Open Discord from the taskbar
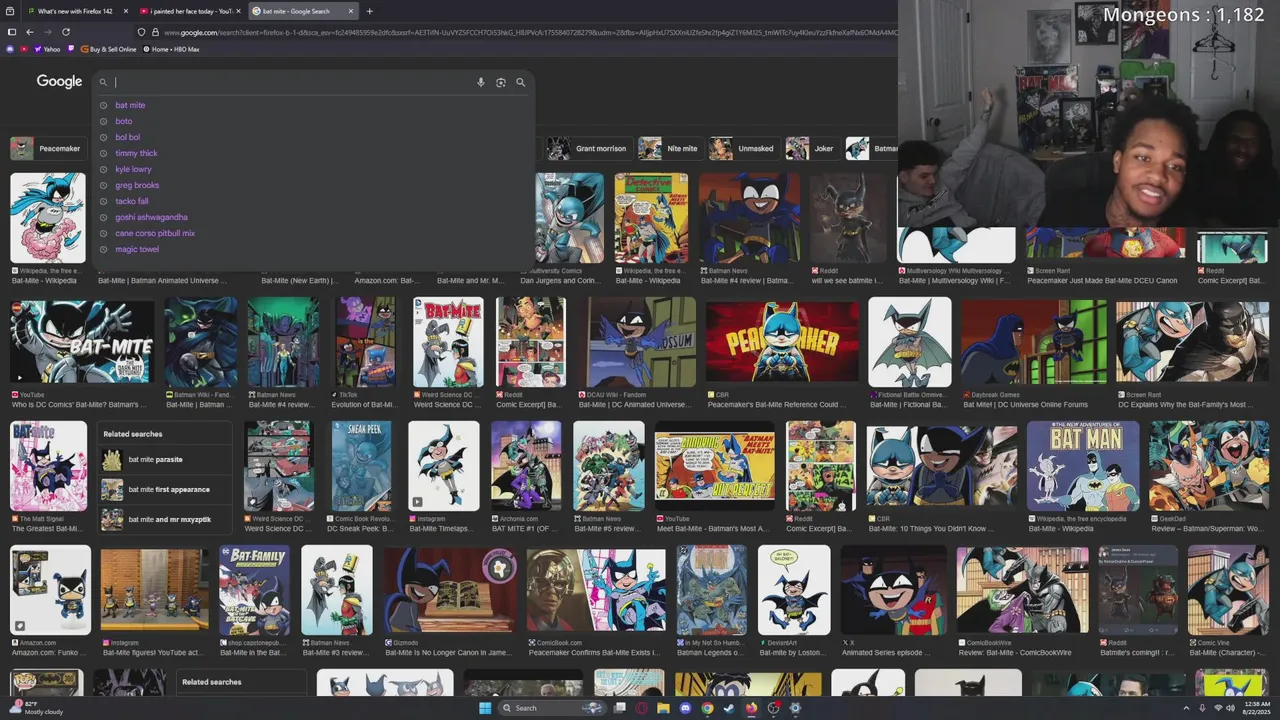 [x=685, y=708]
